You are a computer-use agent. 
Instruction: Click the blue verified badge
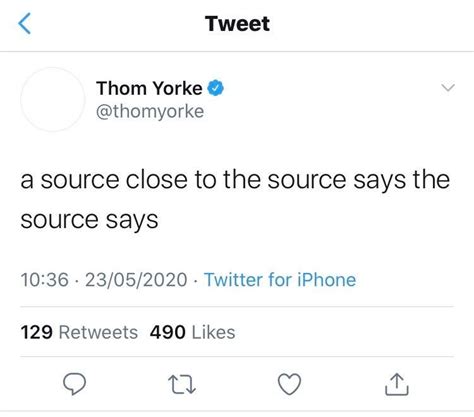pyautogui.click(x=216, y=88)
